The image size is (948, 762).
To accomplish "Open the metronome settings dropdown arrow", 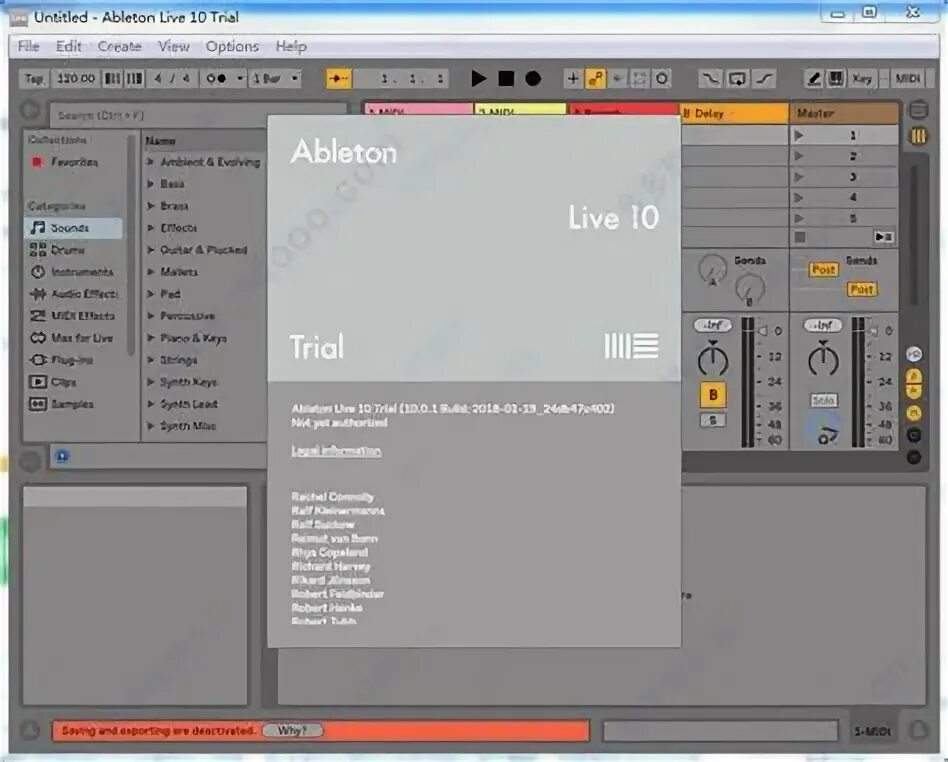I will (x=240, y=79).
